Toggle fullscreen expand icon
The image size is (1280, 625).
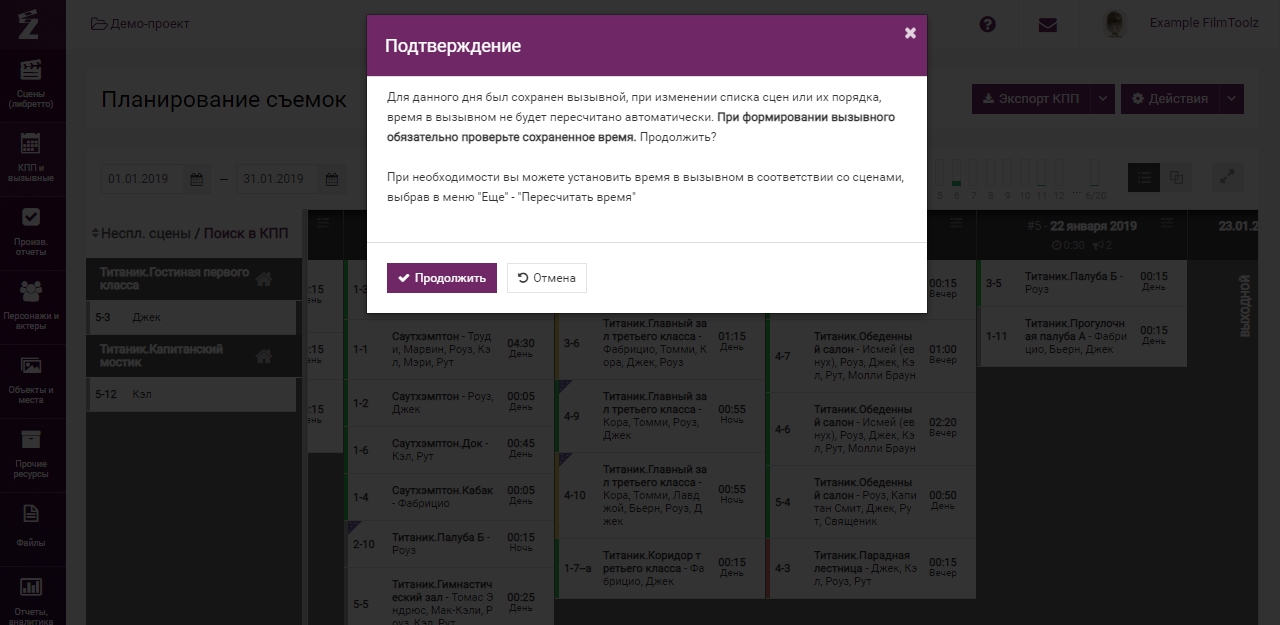tap(1228, 177)
